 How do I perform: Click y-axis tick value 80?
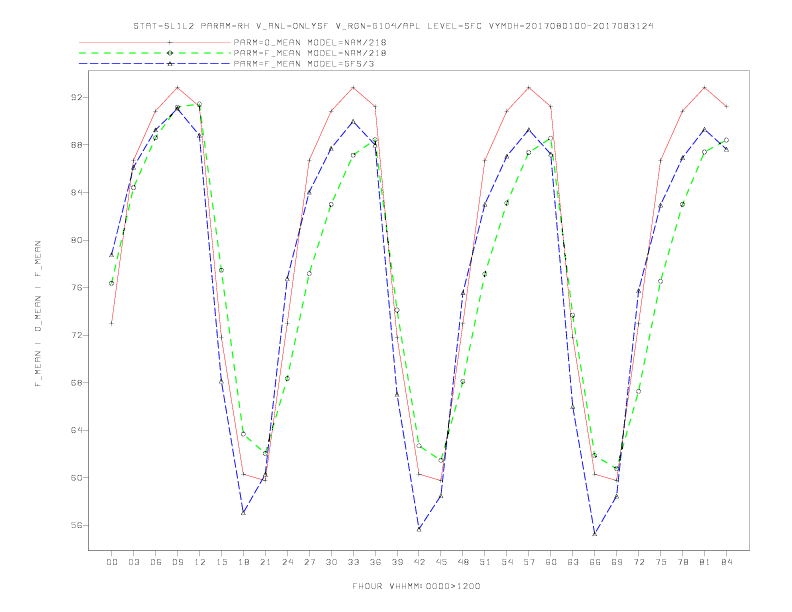[x=76, y=240]
